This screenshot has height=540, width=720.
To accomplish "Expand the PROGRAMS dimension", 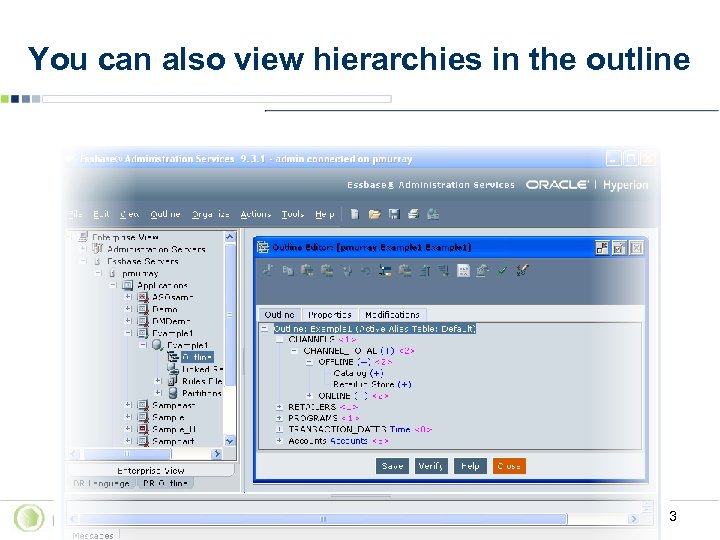I will [279, 418].
